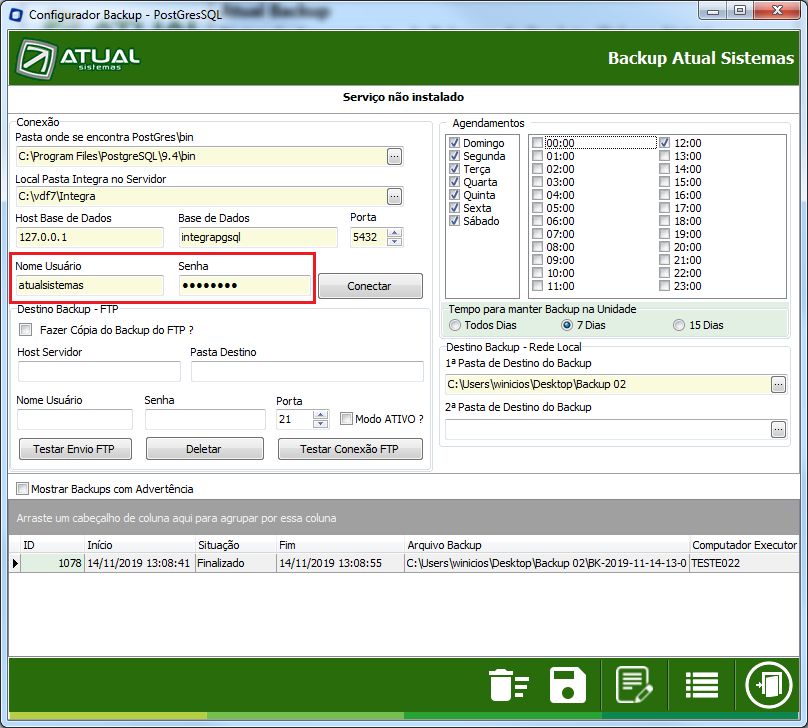Select the 15 Dias radio option

[679, 325]
